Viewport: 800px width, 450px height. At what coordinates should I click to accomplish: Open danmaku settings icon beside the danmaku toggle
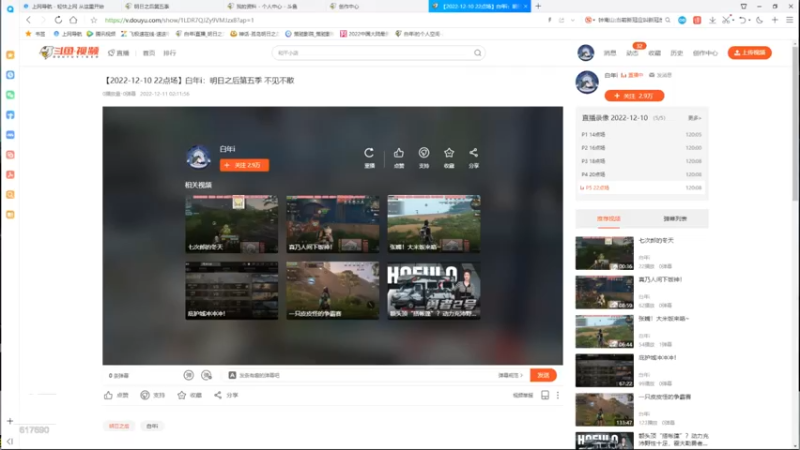[x=207, y=376]
